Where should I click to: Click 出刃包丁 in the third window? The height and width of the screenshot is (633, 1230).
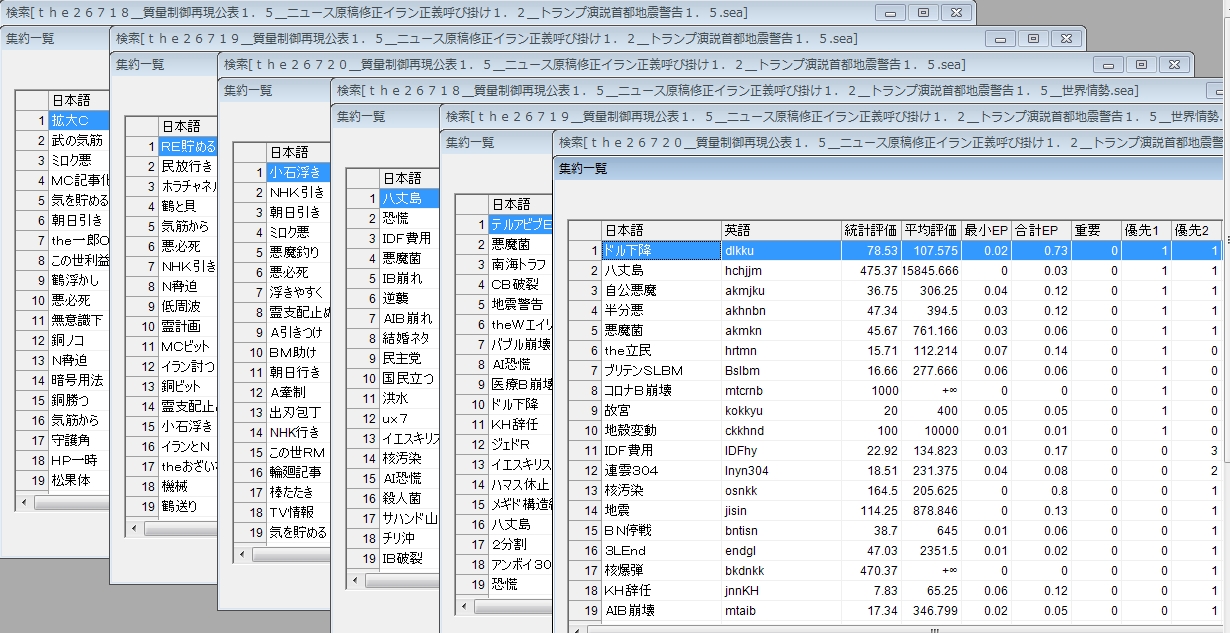[297, 412]
